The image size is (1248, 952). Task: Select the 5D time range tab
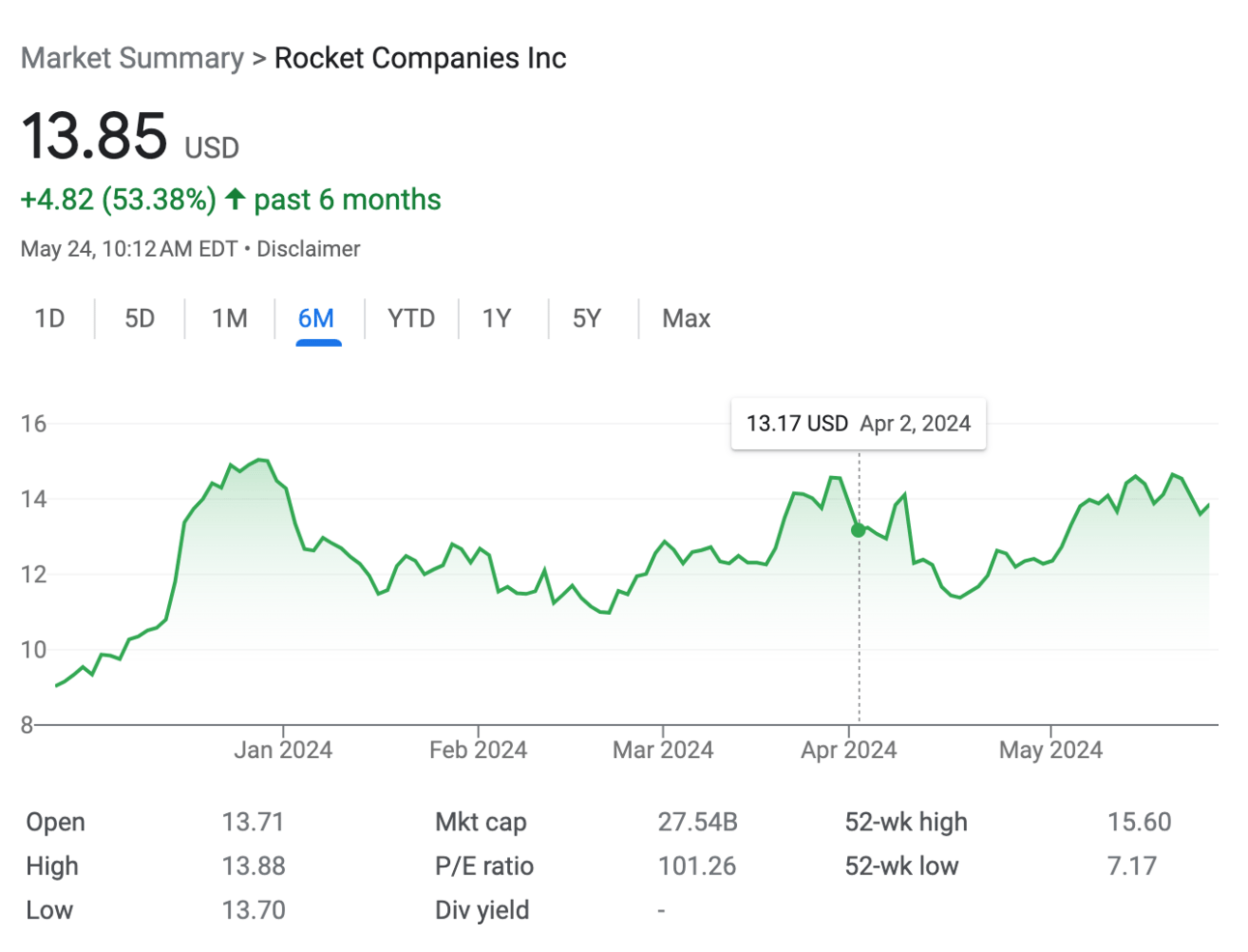(x=140, y=319)
